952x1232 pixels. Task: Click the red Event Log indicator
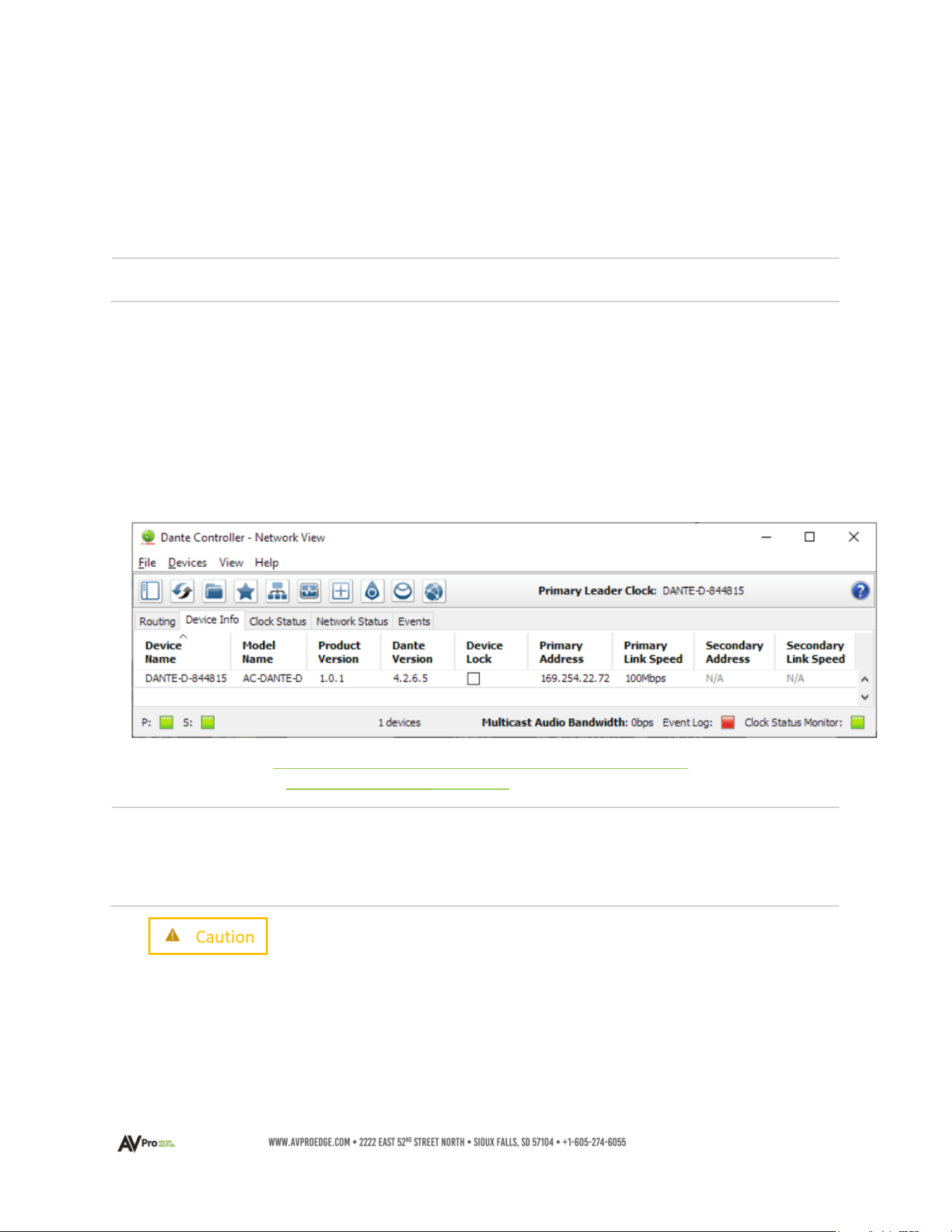tap(728, 723)
